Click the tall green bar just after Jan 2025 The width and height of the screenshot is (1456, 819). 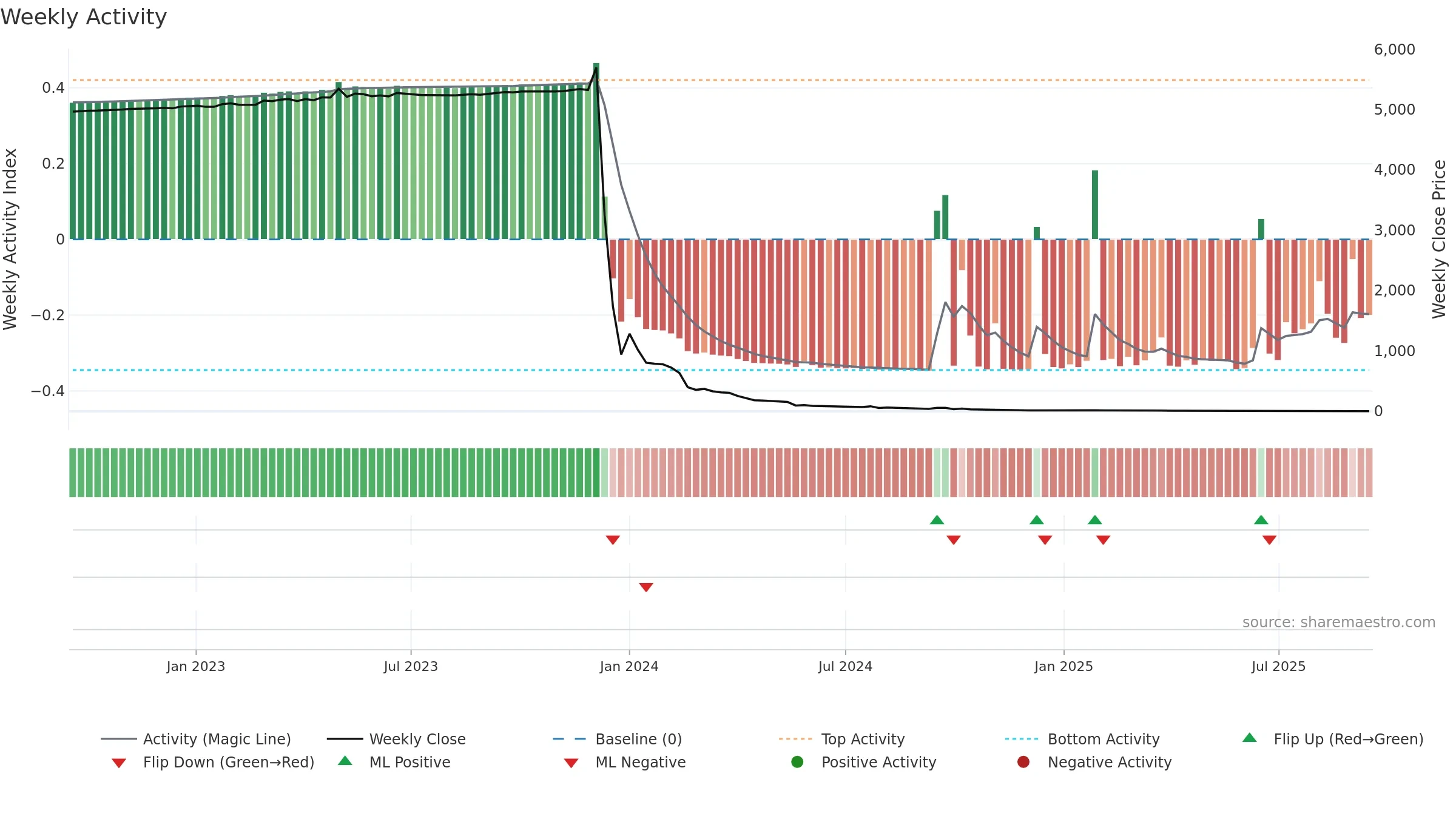pyautogui.click(x=1095, y=204)
